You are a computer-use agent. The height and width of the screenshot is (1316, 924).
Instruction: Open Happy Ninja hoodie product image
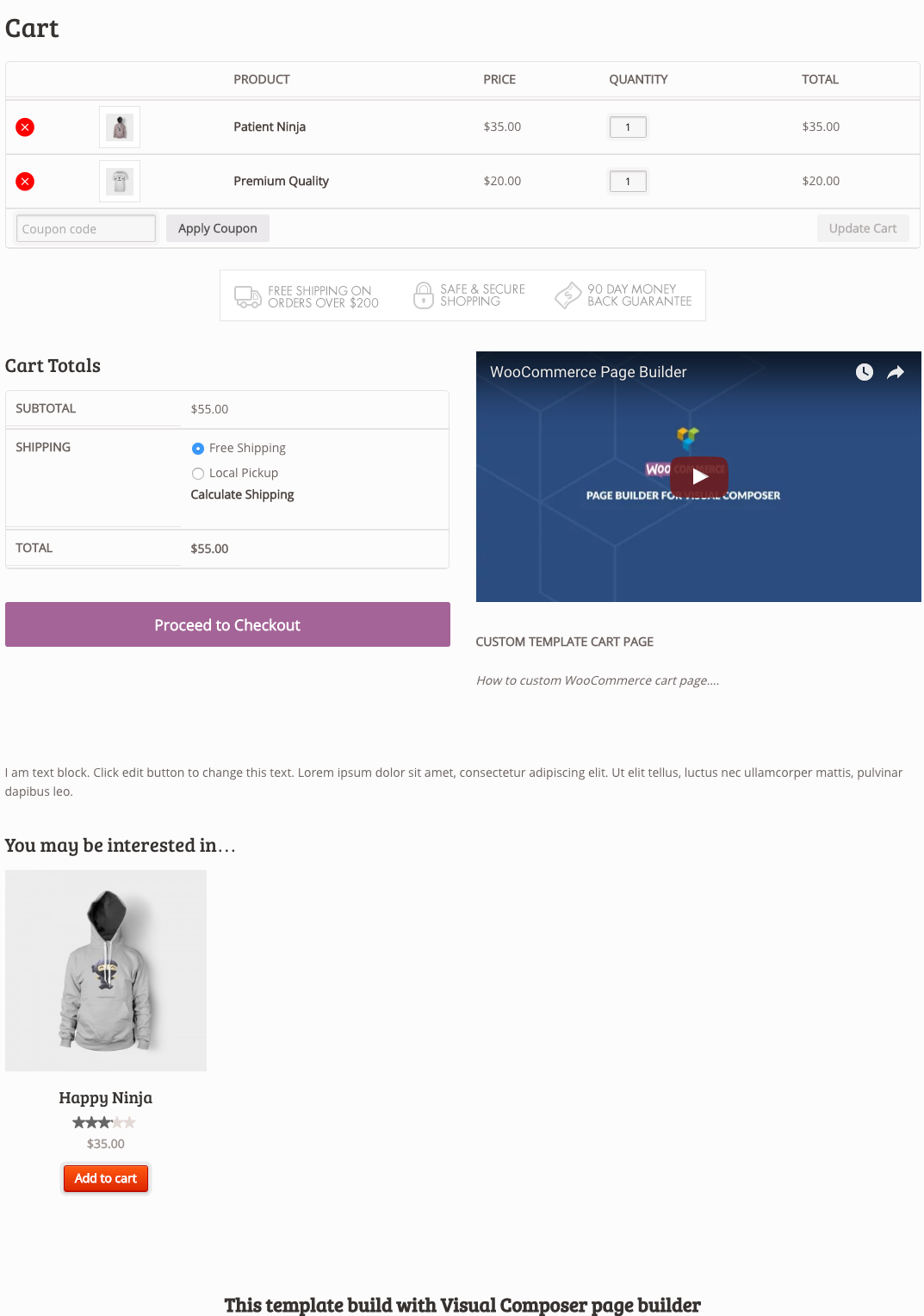[x=106, y=971]
